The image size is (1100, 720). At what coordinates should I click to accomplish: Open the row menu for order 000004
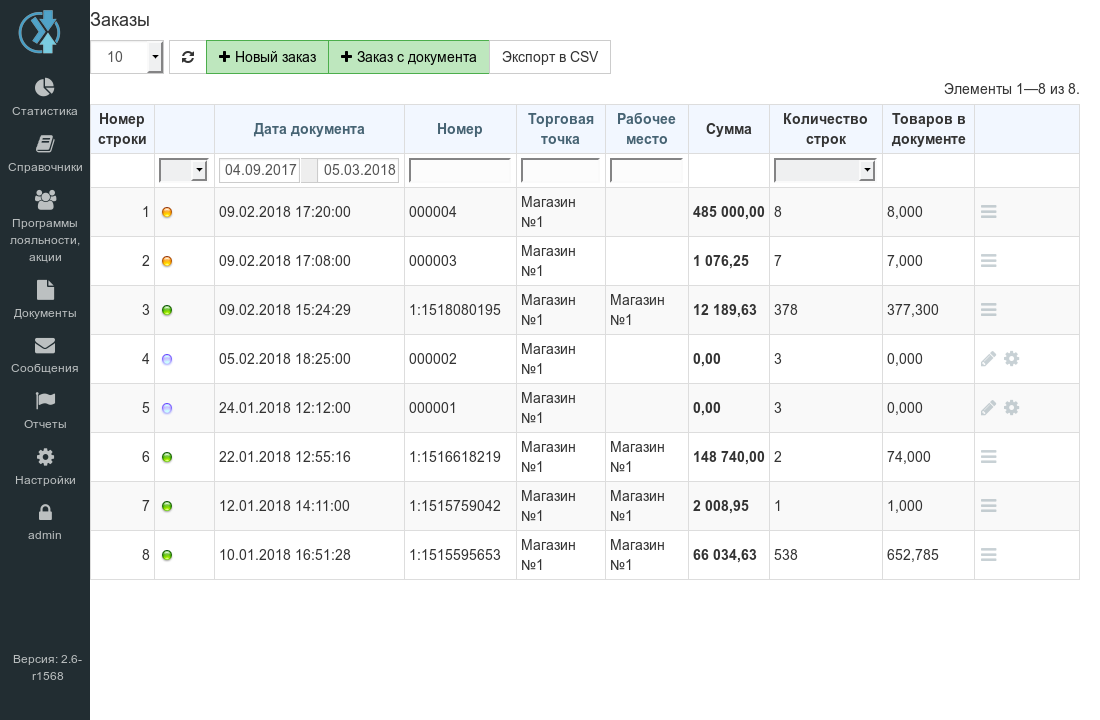[x=988, y=211]
